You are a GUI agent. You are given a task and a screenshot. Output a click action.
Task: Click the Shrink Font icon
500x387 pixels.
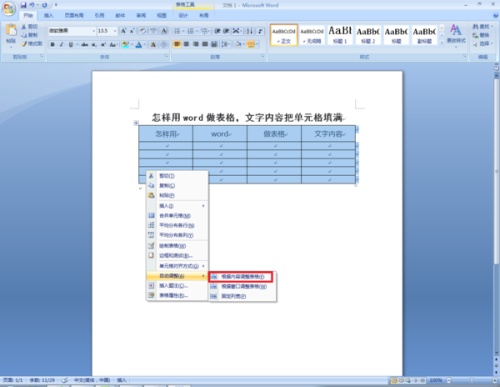[132, 31]
